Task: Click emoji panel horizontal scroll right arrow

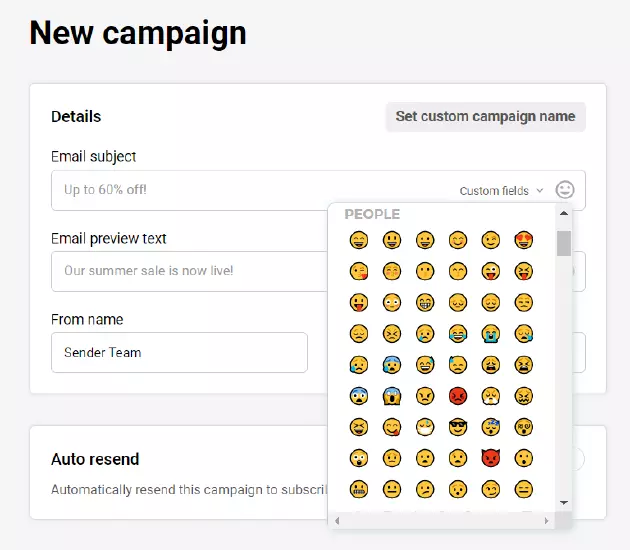Action: point(546,521)
